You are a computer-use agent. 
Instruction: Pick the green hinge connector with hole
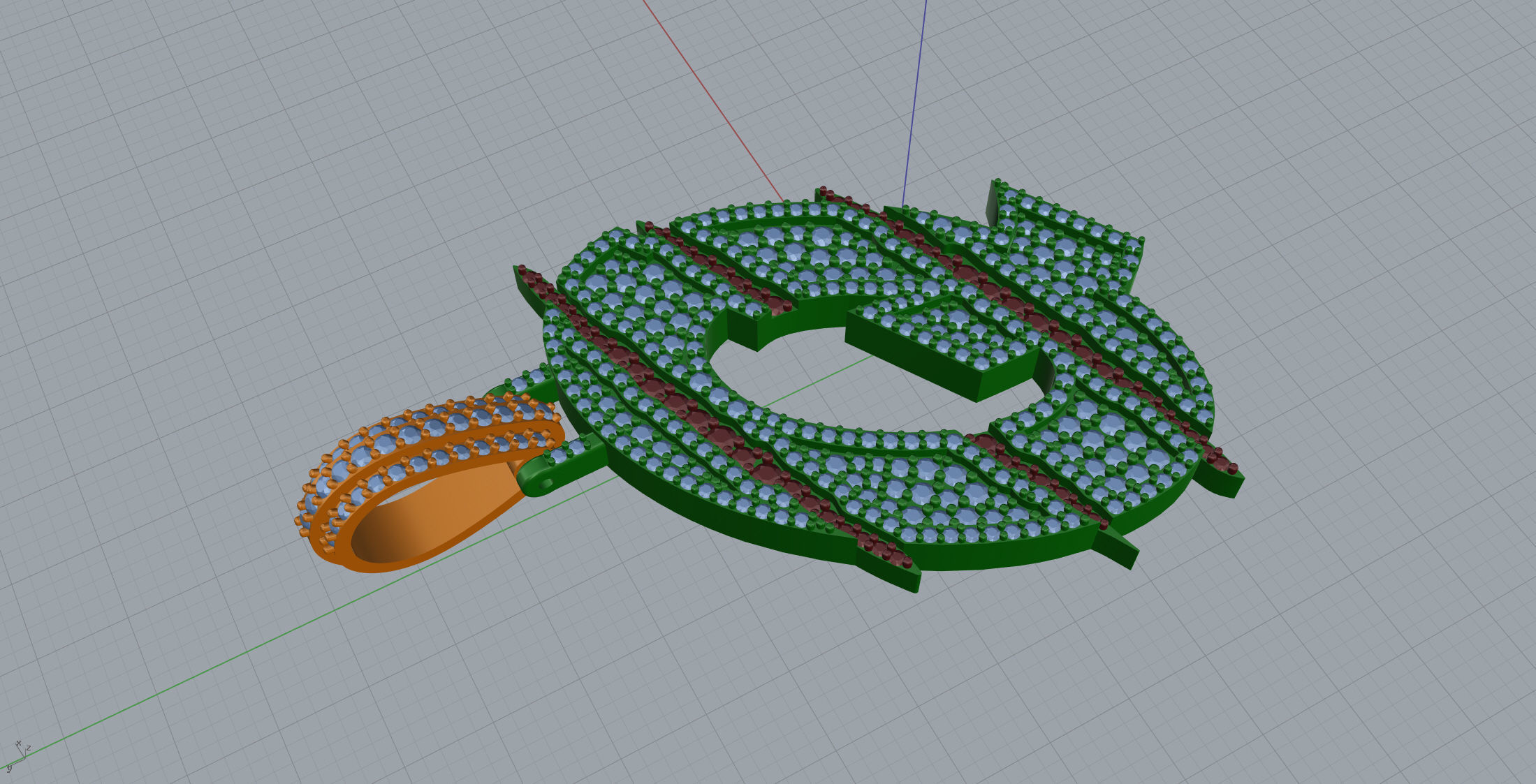(562, 466)
